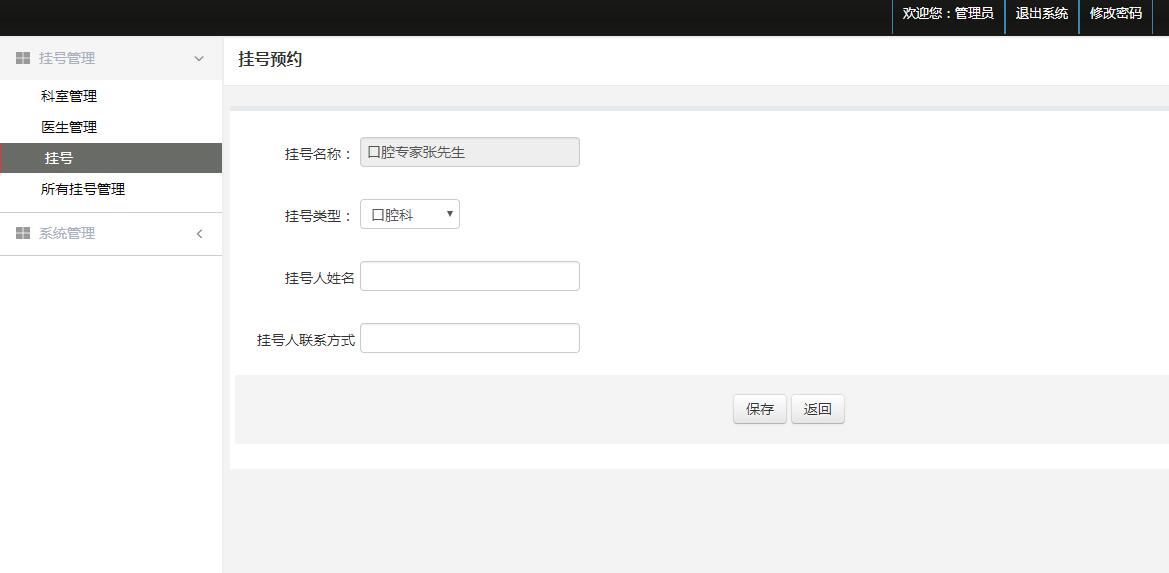
Task: Select the 挂号 sidebar item
Action: (111, 158)
